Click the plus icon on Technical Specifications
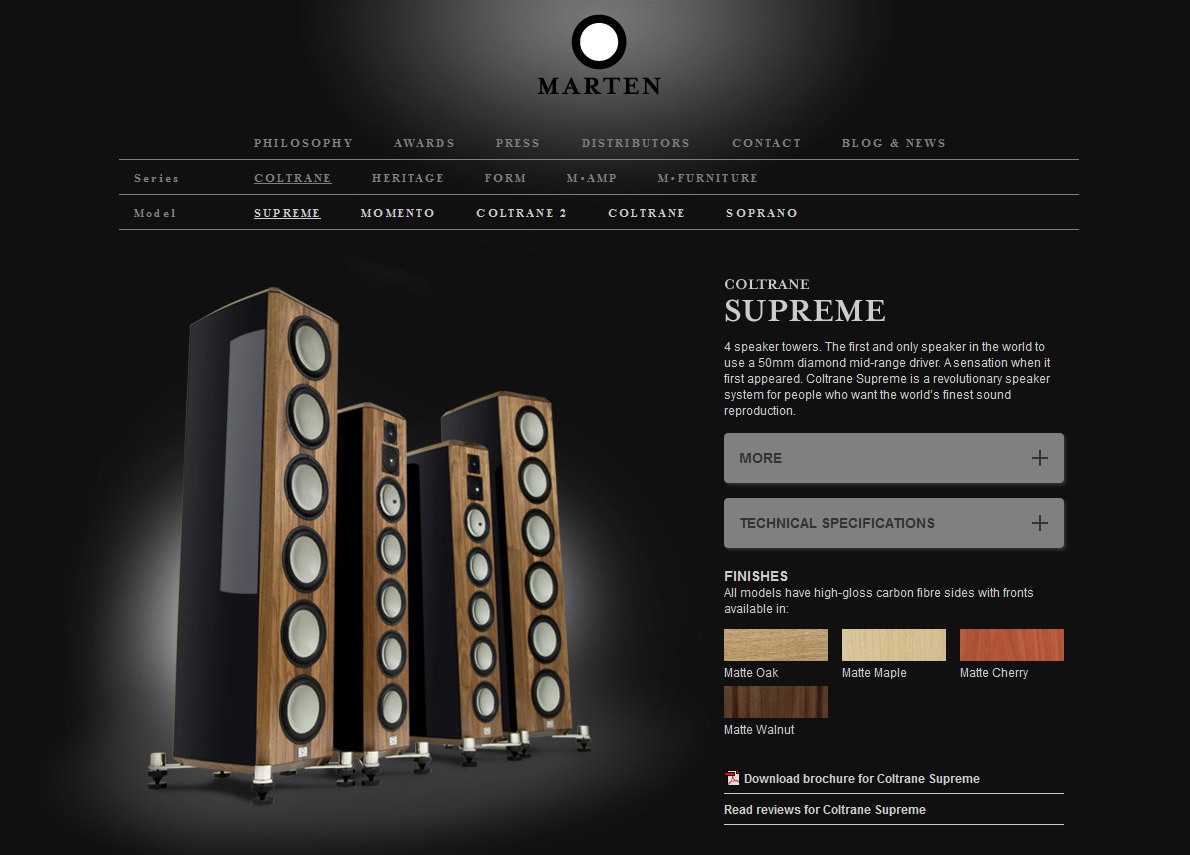 pos(1040,523)
